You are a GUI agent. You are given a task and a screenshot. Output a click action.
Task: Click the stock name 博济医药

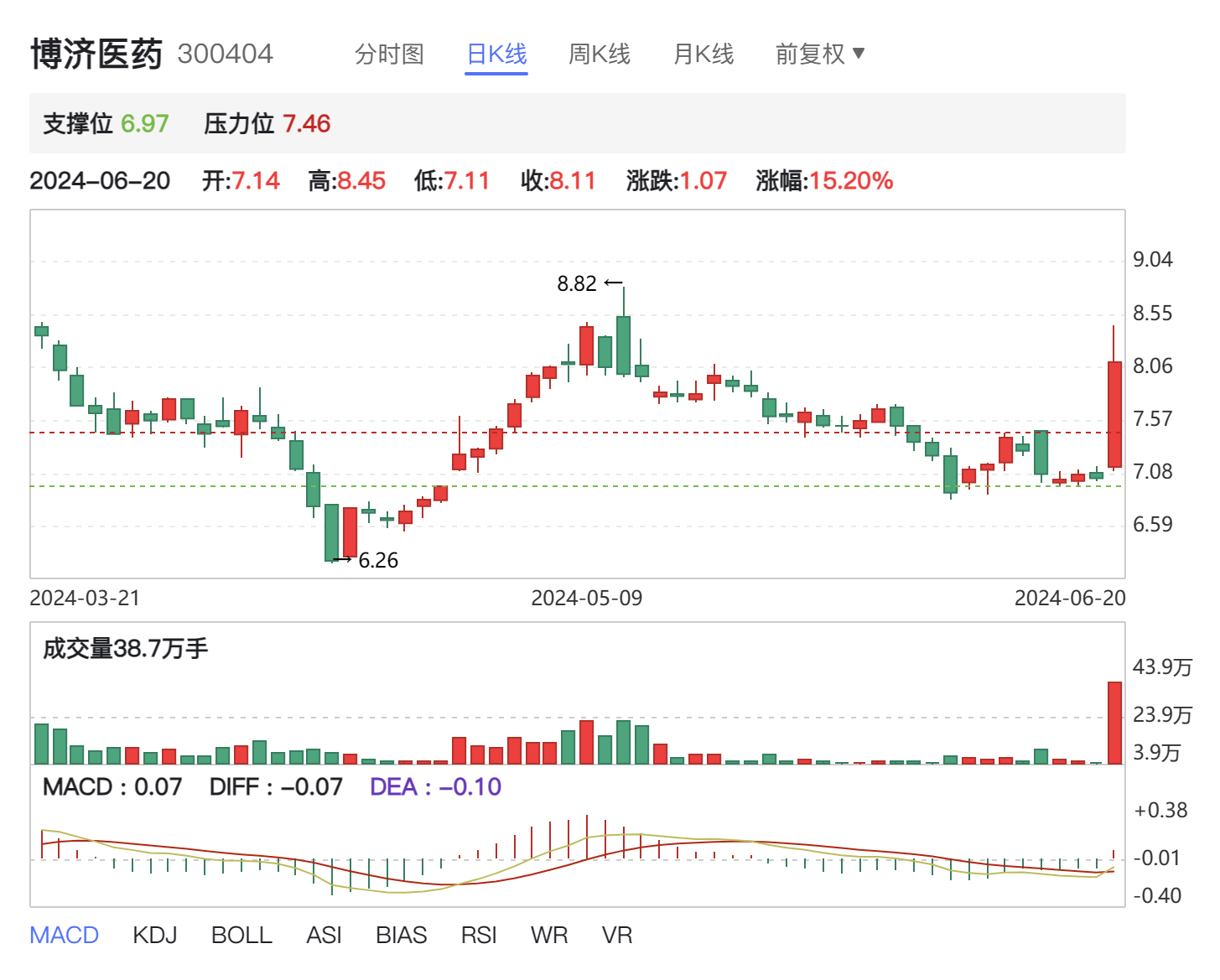96,54
